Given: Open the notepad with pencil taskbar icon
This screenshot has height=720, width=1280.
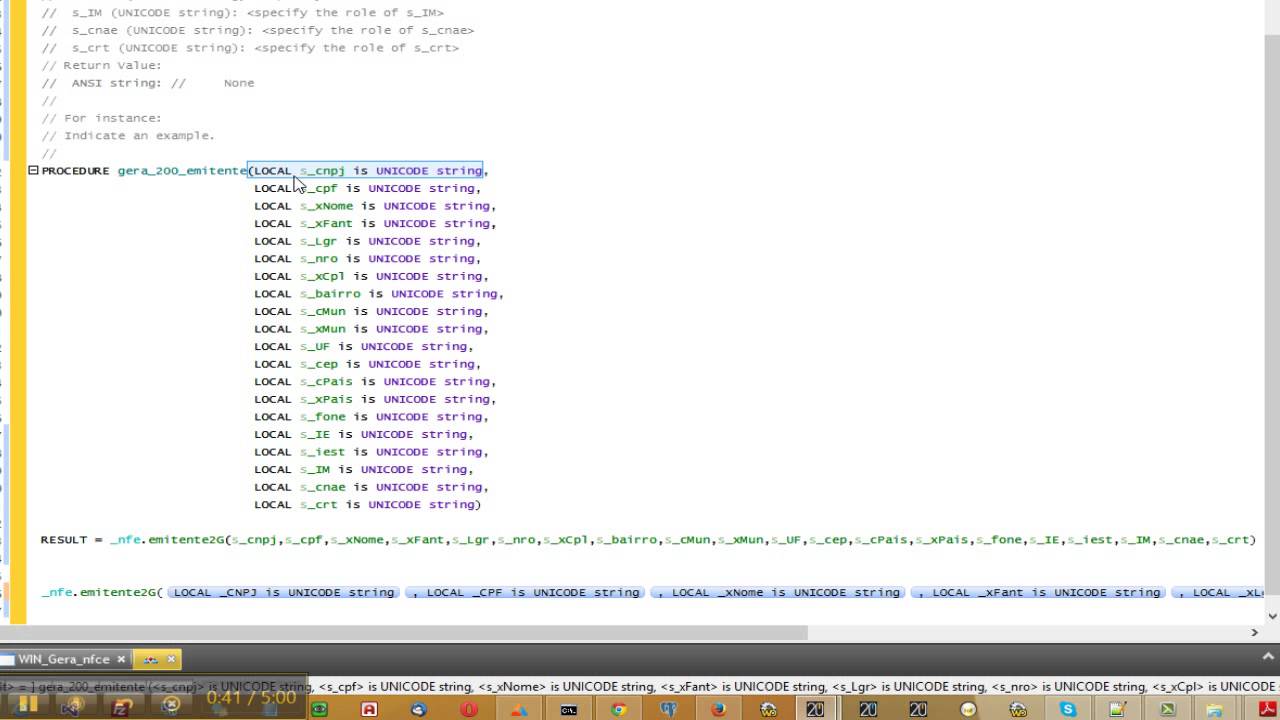Looking at the screenshot, I should (1117, 709).
